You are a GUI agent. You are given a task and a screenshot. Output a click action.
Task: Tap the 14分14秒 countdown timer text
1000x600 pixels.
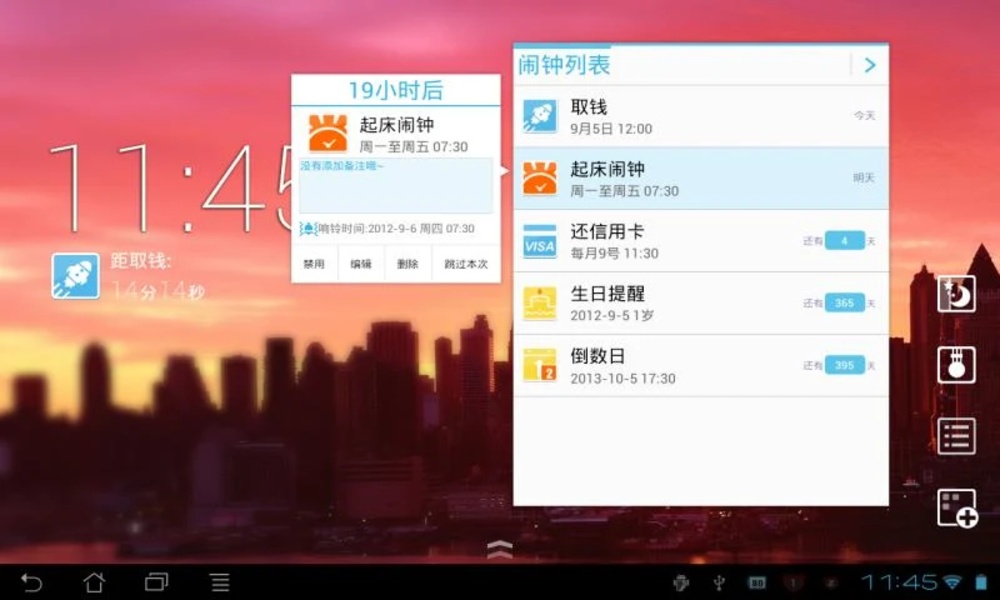point(158,291)
